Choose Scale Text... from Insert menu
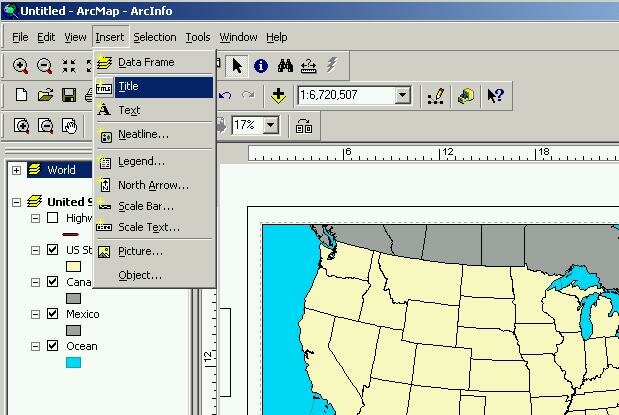619x415 pixels. point(154,227)
